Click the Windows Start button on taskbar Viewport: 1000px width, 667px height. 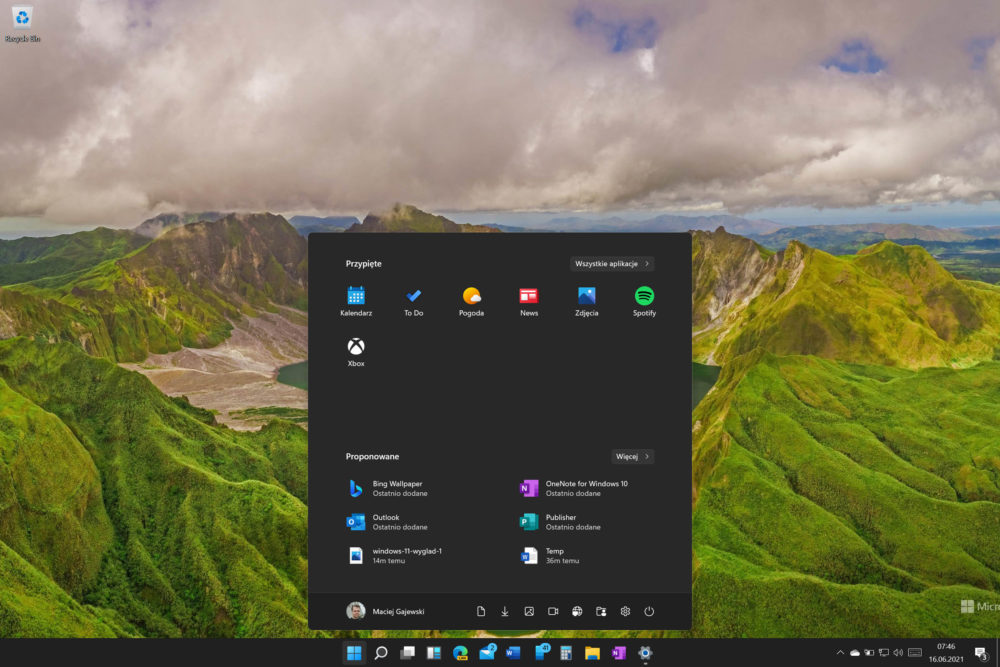coord(354,653)
